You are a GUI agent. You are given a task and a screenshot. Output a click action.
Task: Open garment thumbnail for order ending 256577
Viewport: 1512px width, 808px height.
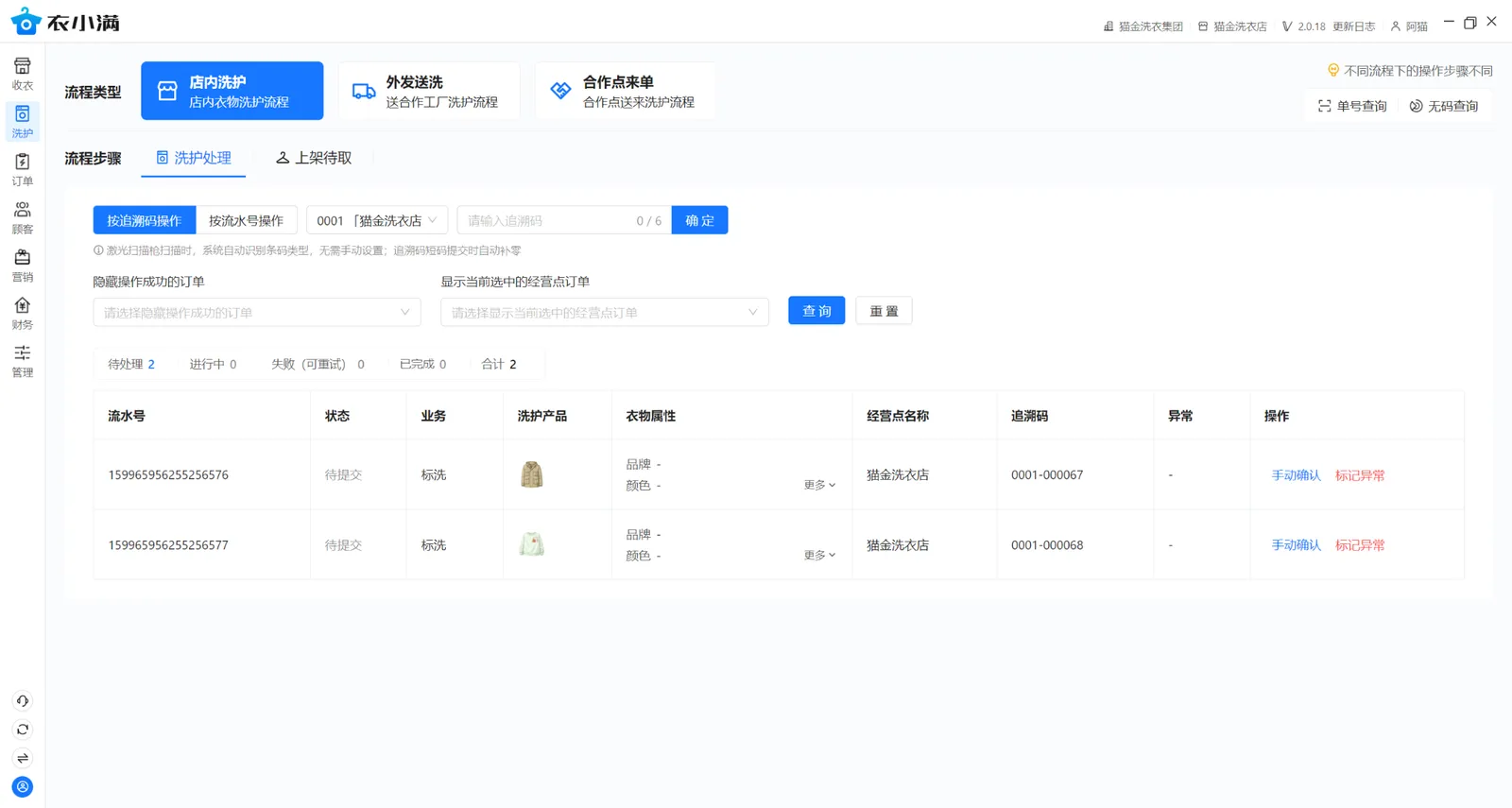point(532,544)
